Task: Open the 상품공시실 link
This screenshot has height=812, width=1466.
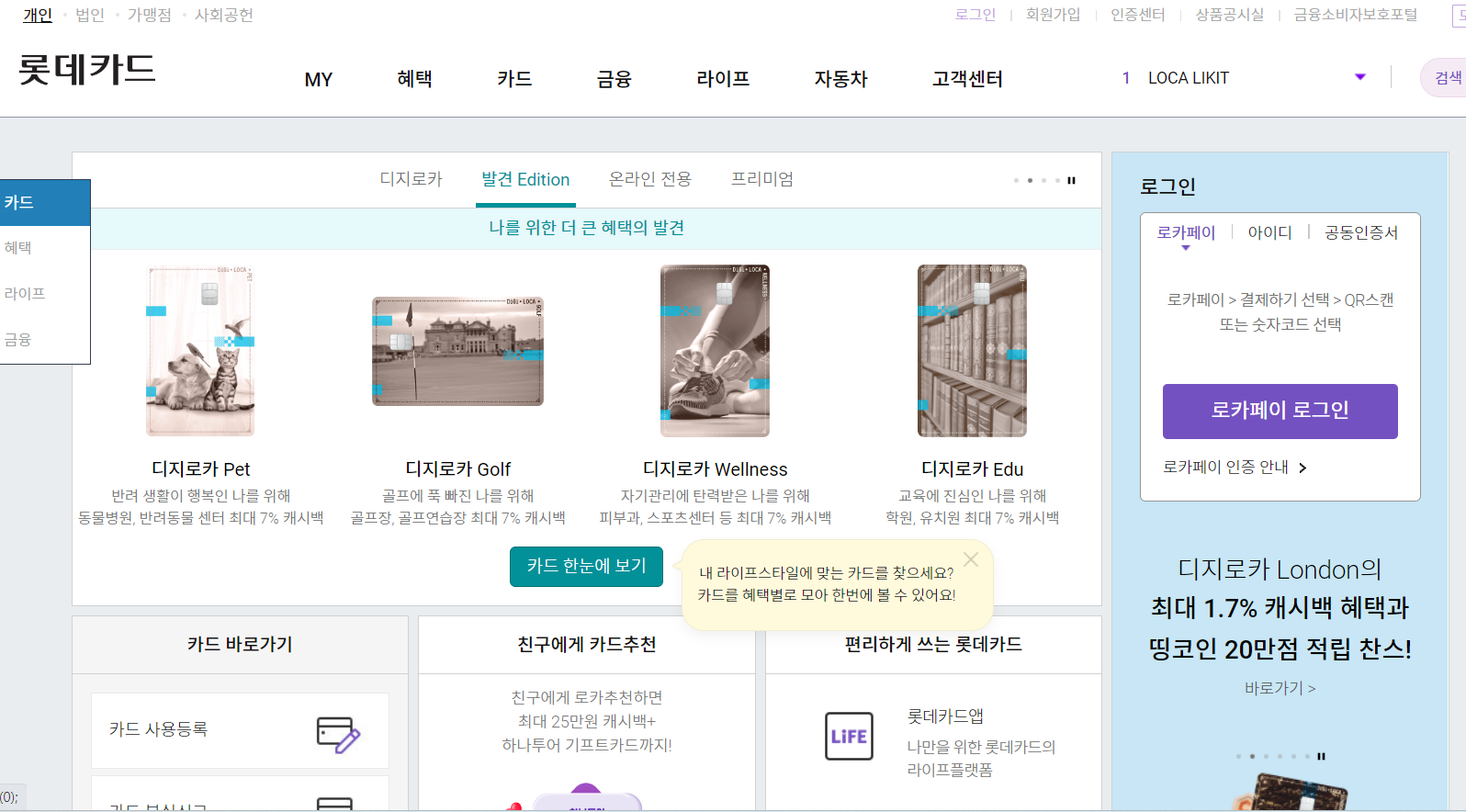Action: point(1229,15)
